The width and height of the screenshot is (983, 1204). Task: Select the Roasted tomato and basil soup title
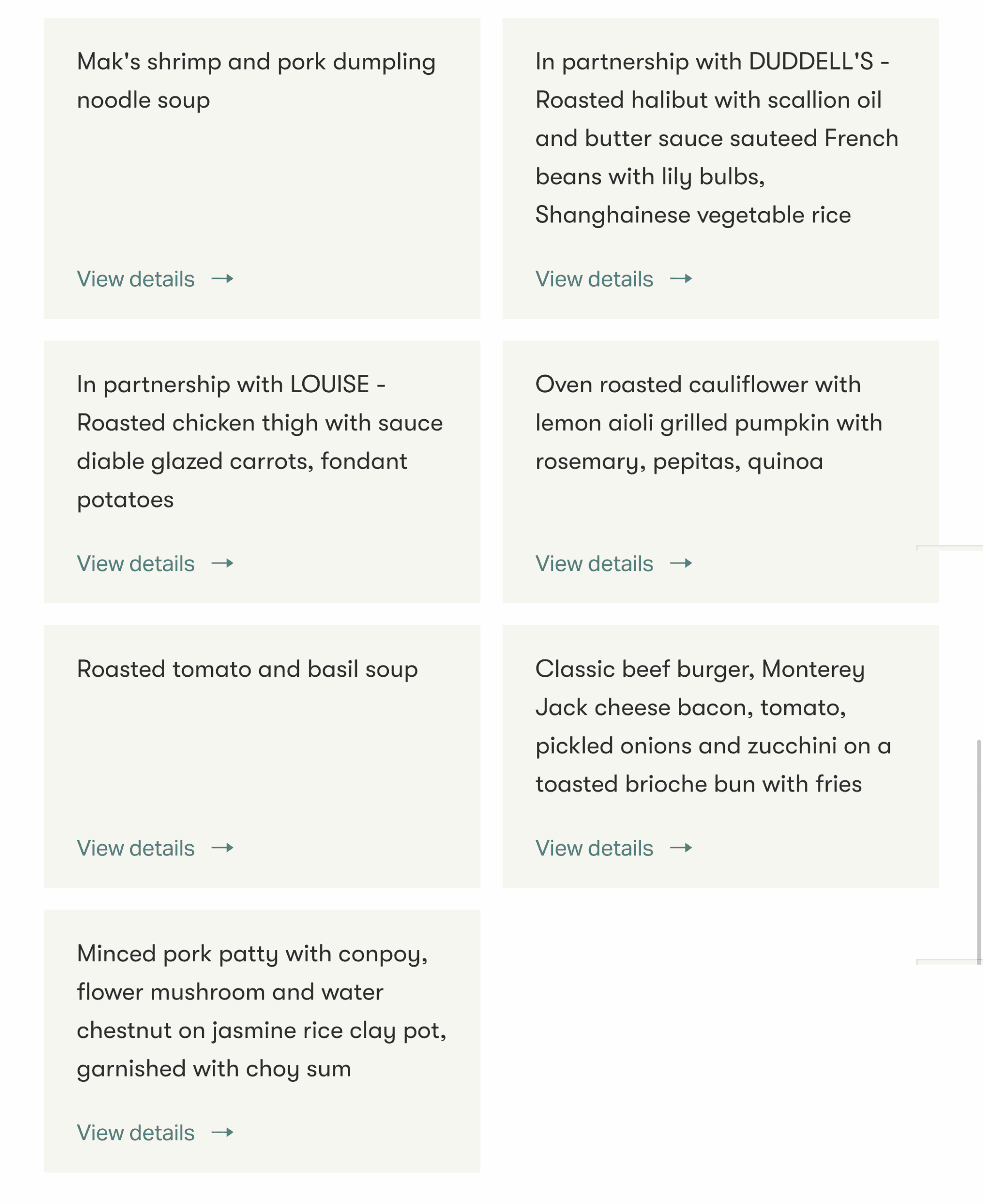click(x=247, y=669)
